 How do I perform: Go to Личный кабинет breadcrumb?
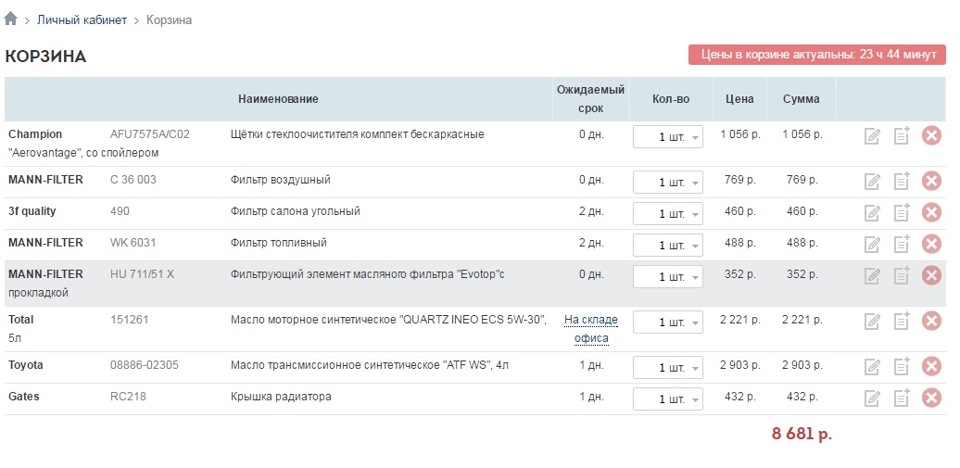click(x=82, y=20)
